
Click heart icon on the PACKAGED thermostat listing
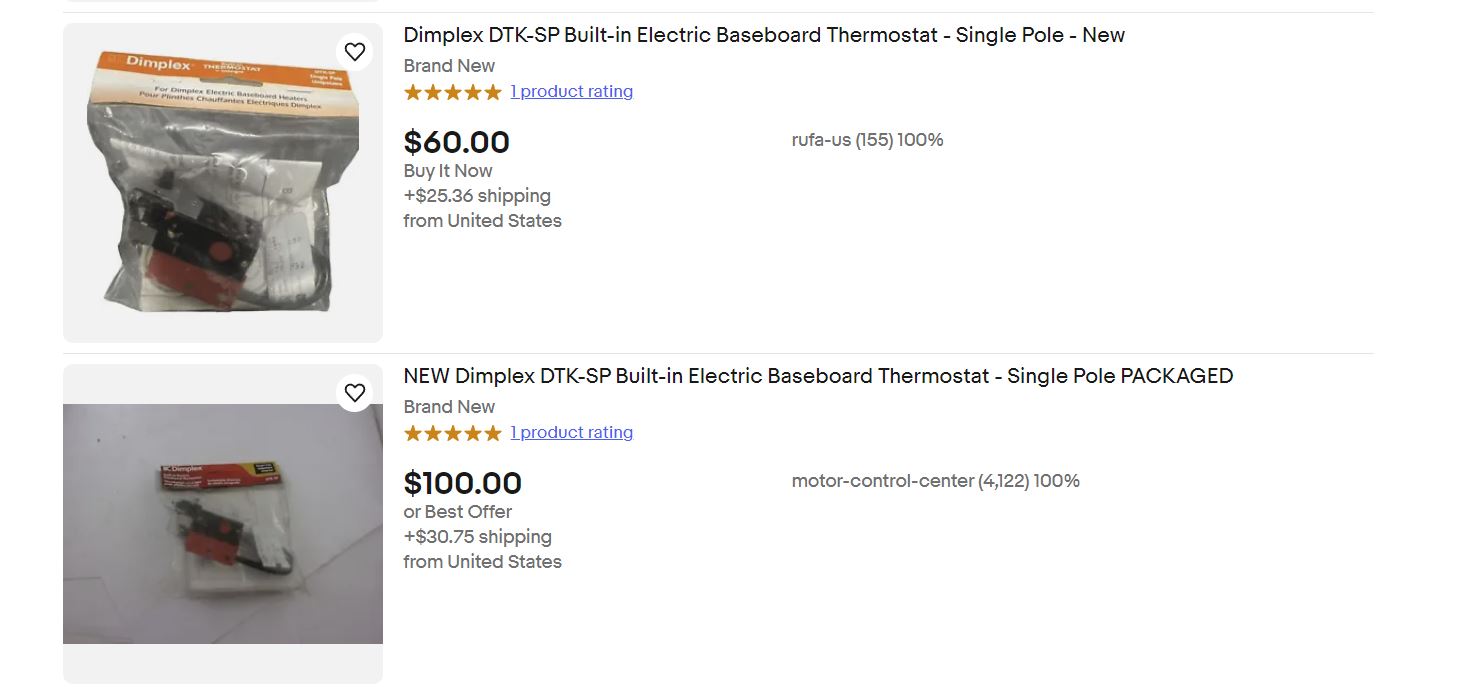tap(355, 393)
